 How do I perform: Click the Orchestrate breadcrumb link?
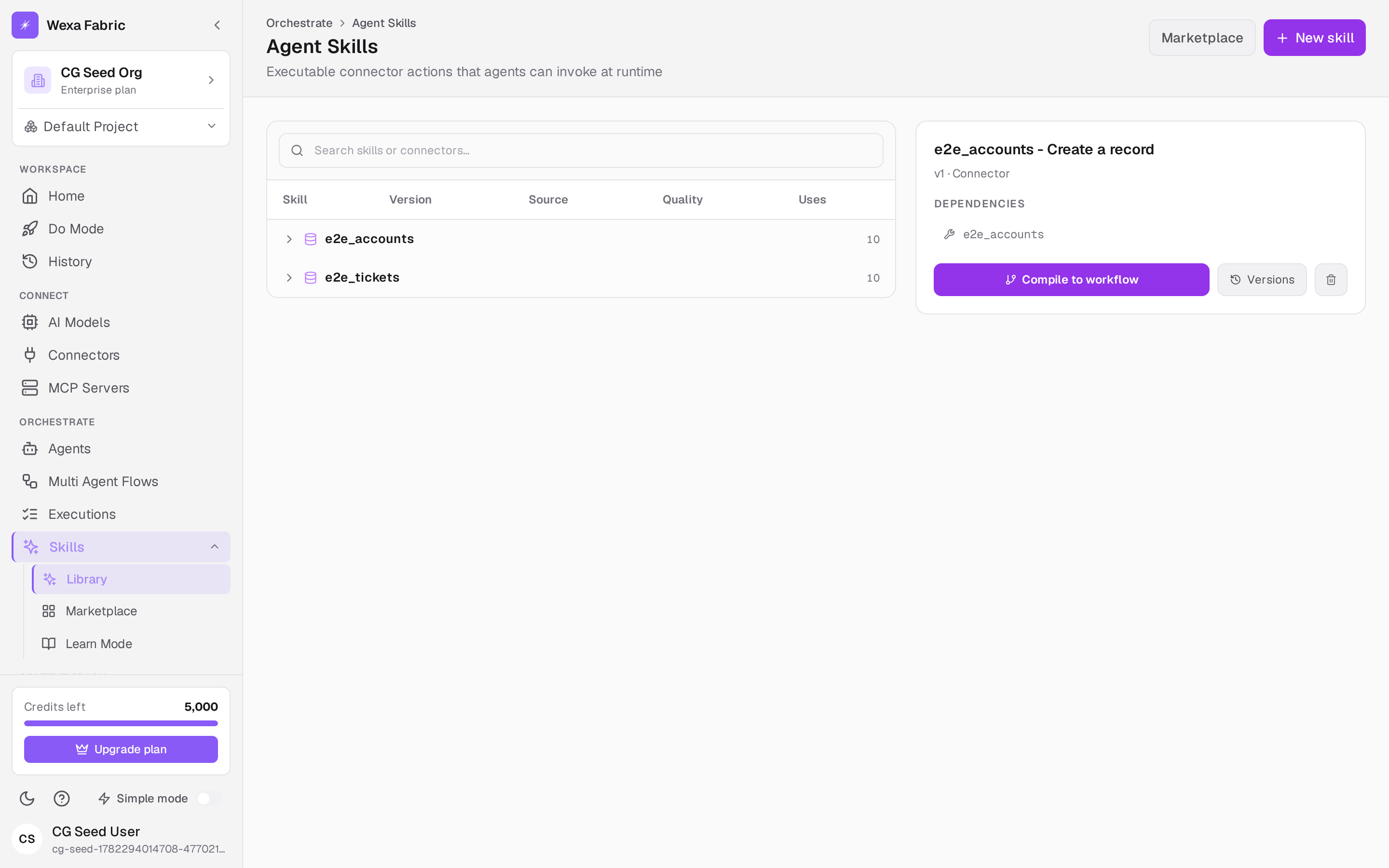(x=299, y=23)
